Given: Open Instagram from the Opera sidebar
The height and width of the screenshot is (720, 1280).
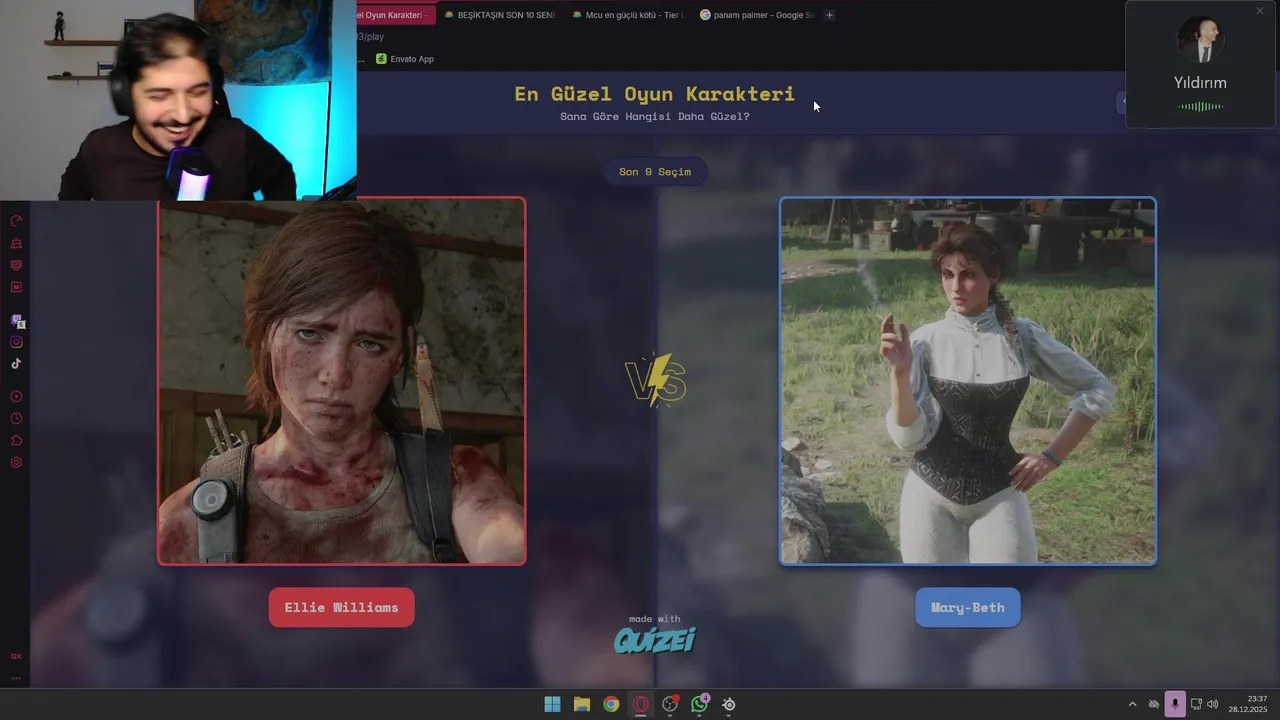Looking at the screenshot, I should tap(16, 342).
